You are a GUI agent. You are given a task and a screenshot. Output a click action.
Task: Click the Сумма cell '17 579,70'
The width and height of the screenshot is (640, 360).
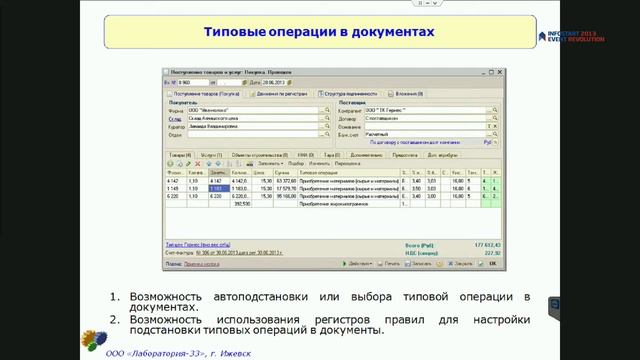click(x=285, y=189)
